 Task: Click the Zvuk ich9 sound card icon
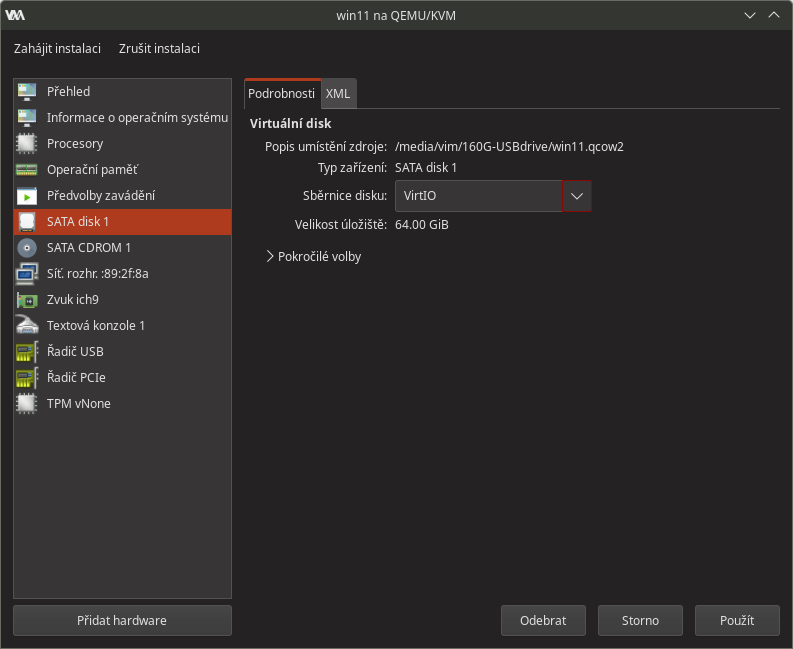27,300
